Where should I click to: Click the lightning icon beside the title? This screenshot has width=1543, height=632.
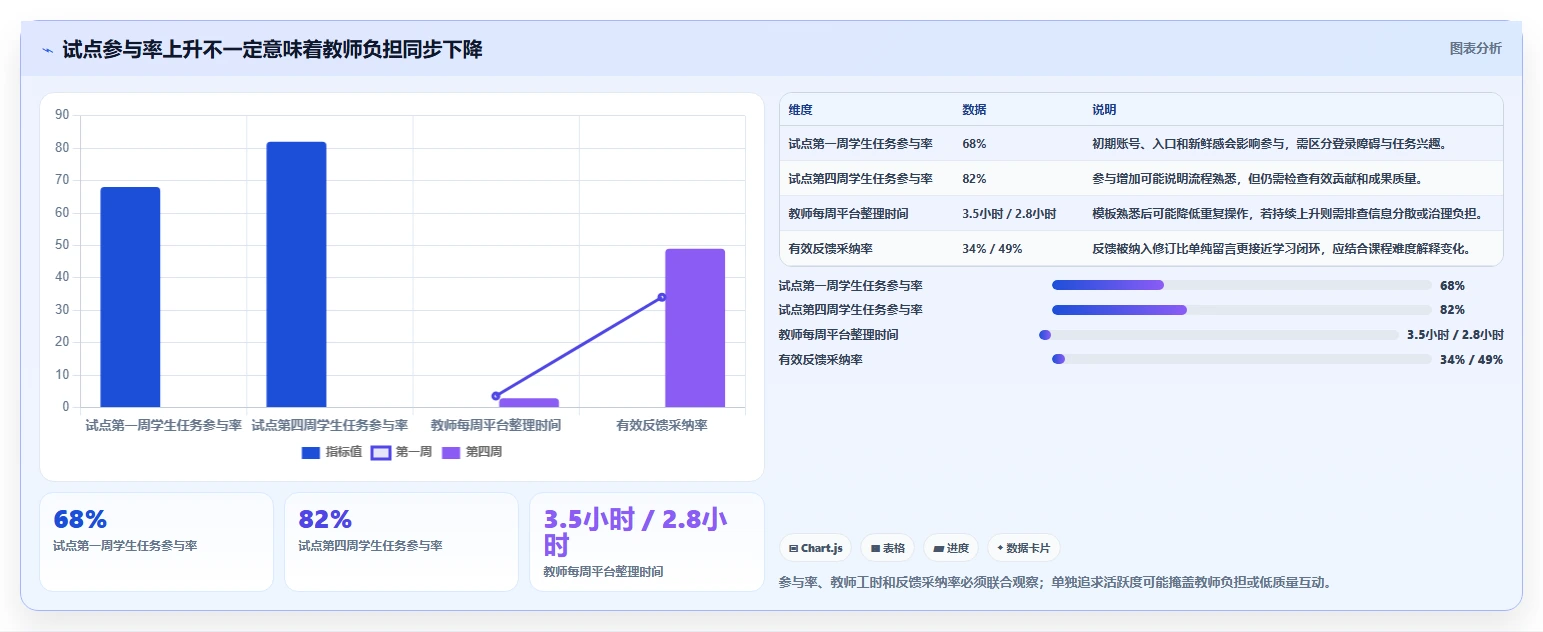click(48, 50)
